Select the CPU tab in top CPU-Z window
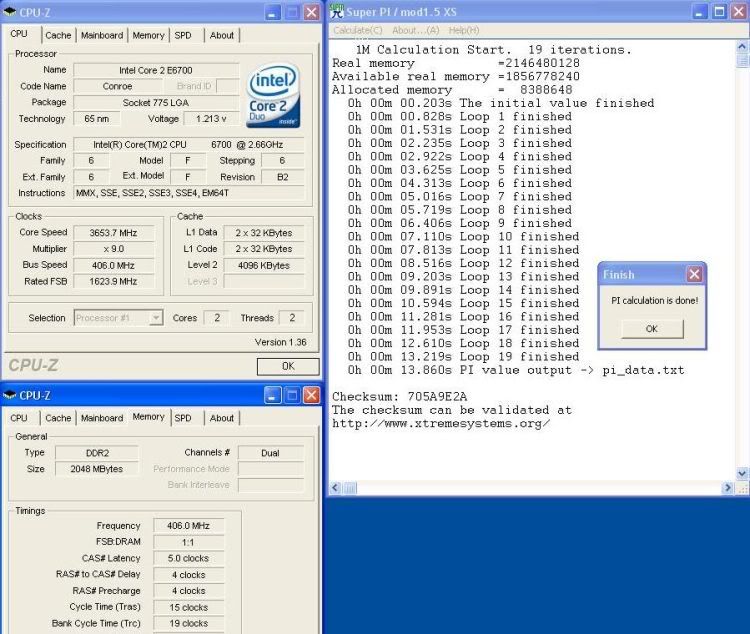This screenshot has width=750, height=634. click(19, 34)
